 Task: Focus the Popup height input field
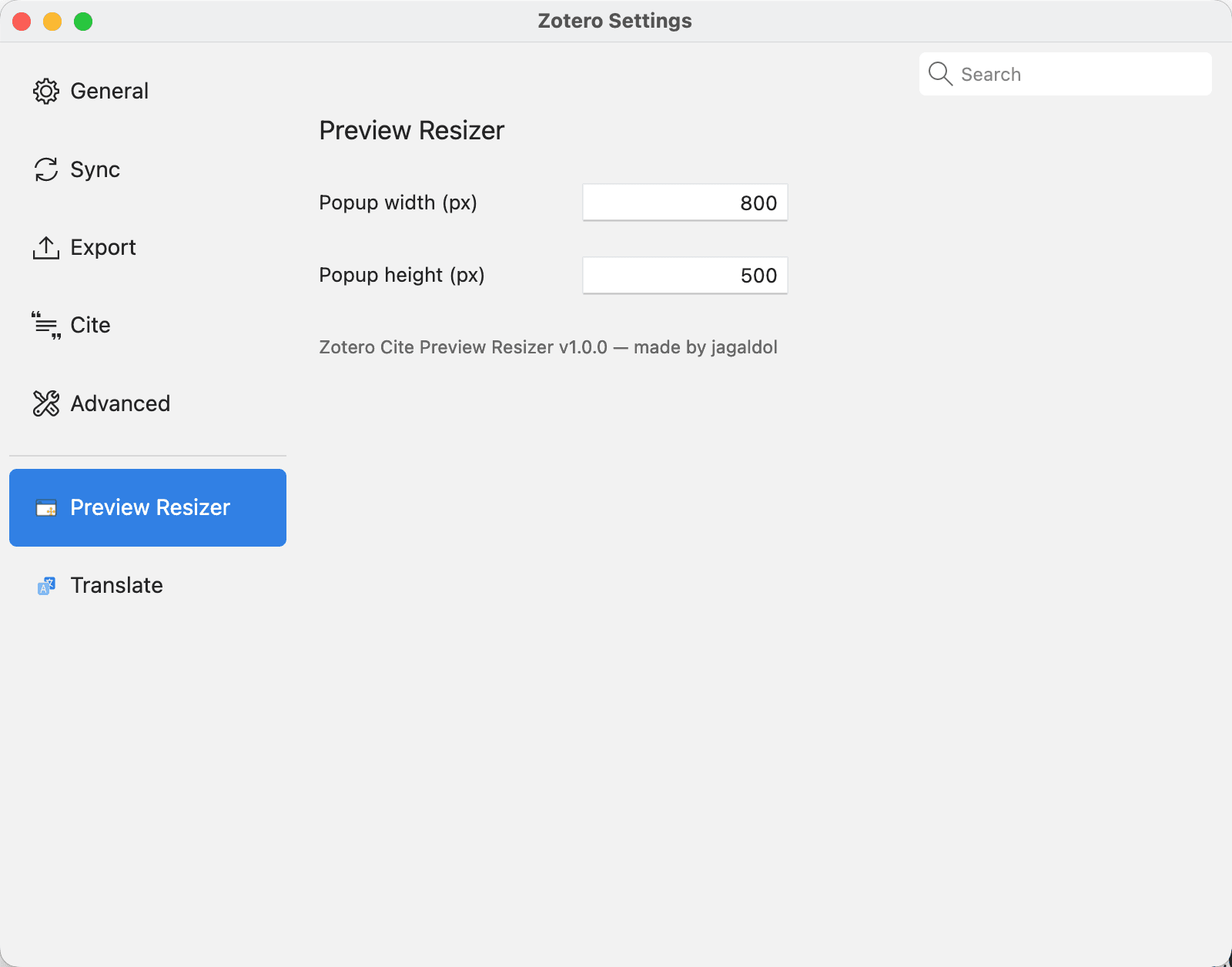[685, 276]
